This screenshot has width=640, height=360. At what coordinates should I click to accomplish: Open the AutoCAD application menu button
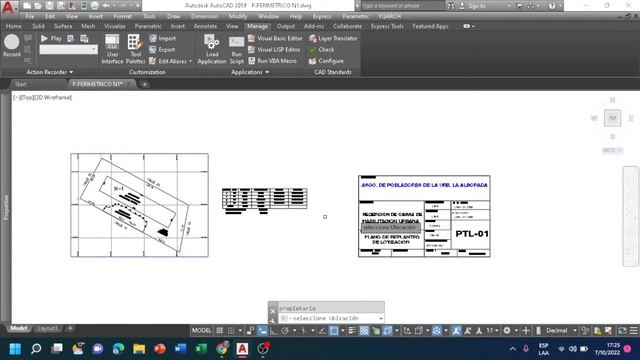click(x=8, y=7)
